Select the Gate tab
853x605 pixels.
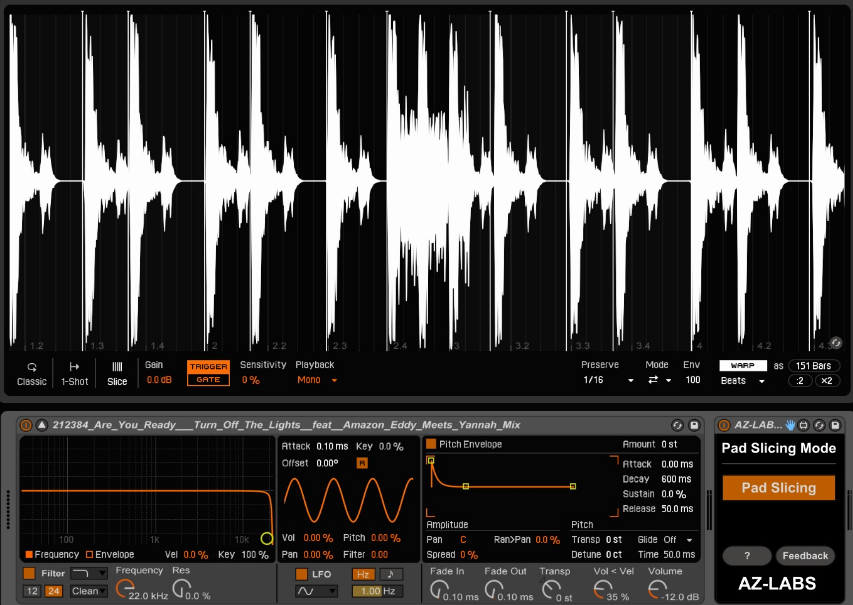point(208,379)
